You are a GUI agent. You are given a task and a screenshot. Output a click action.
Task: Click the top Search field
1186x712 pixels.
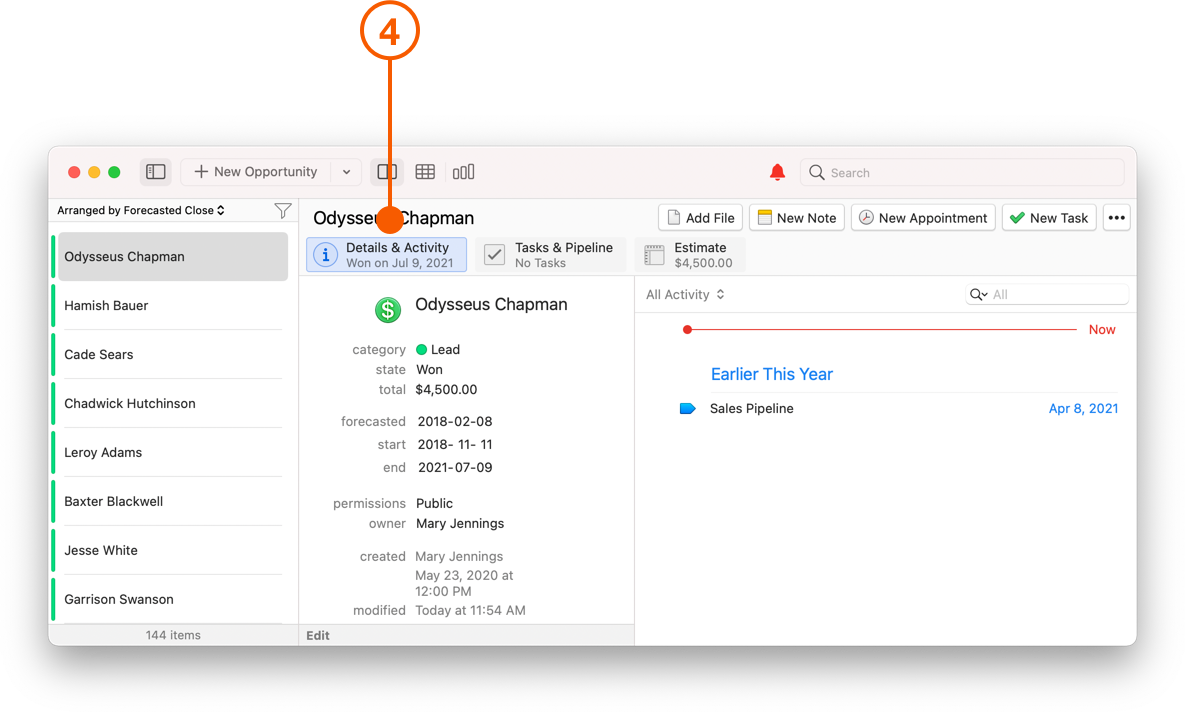point(962,173)
